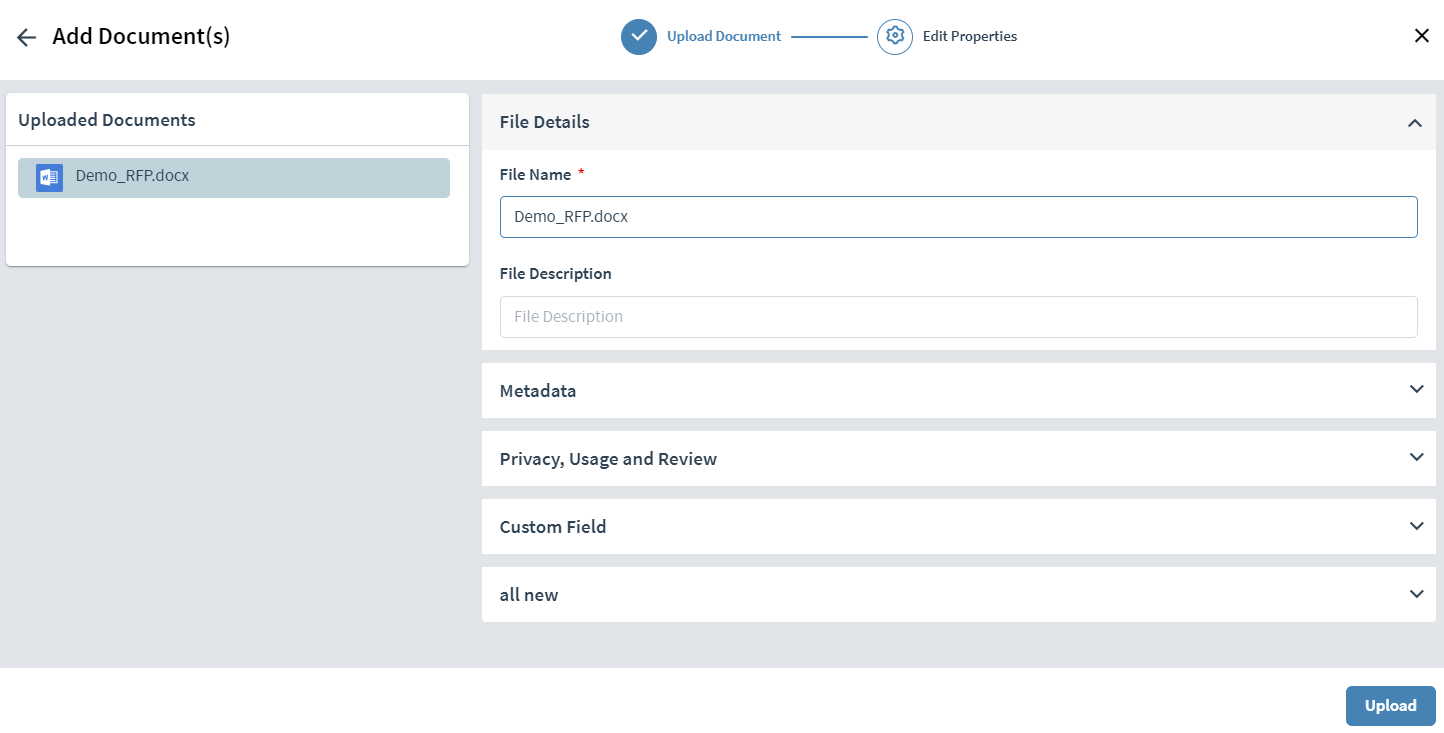Click the Upload Document checkmark step icon
This screenshot has height=733, width=1444.
point(639,37)
